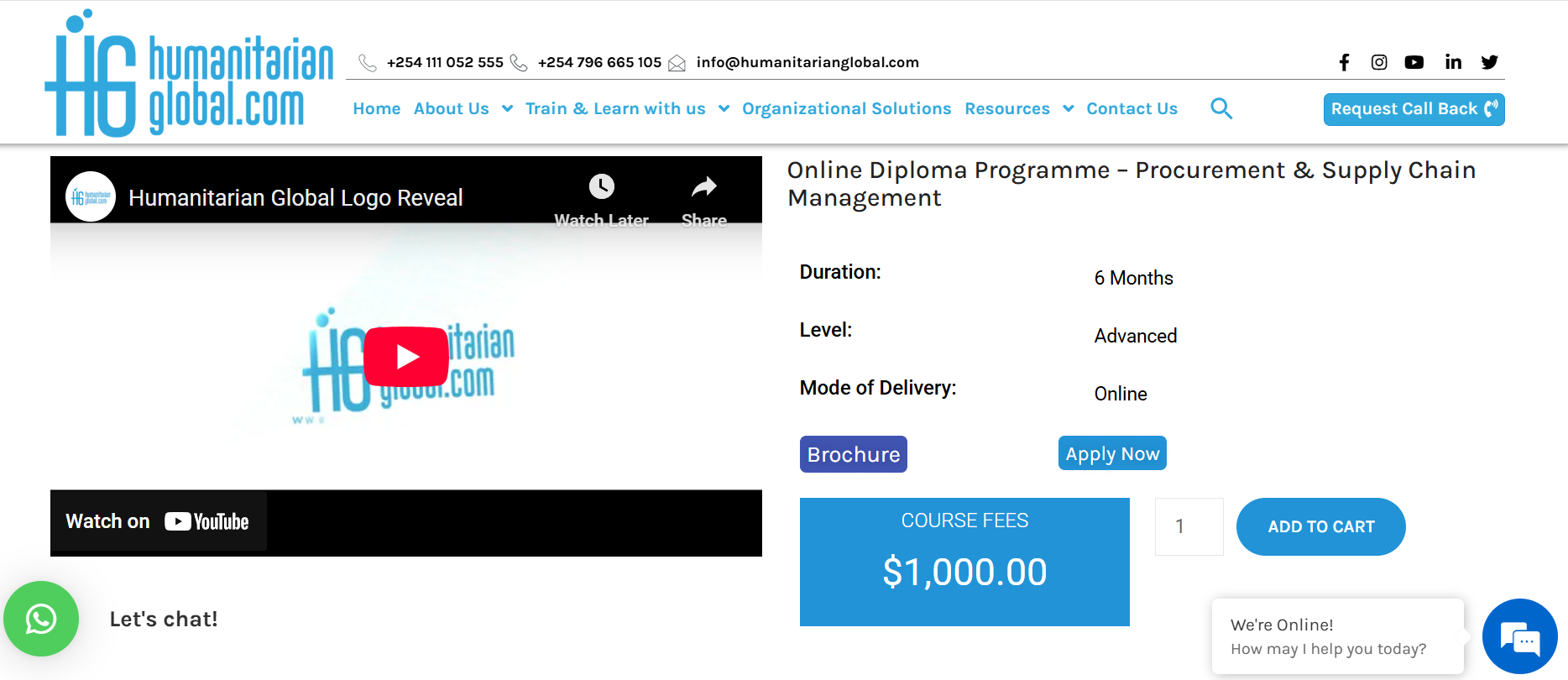Open the YouTube channel icon in header
The height and width of the screenshot is (680, 1568).
[x=1414, y=62]
